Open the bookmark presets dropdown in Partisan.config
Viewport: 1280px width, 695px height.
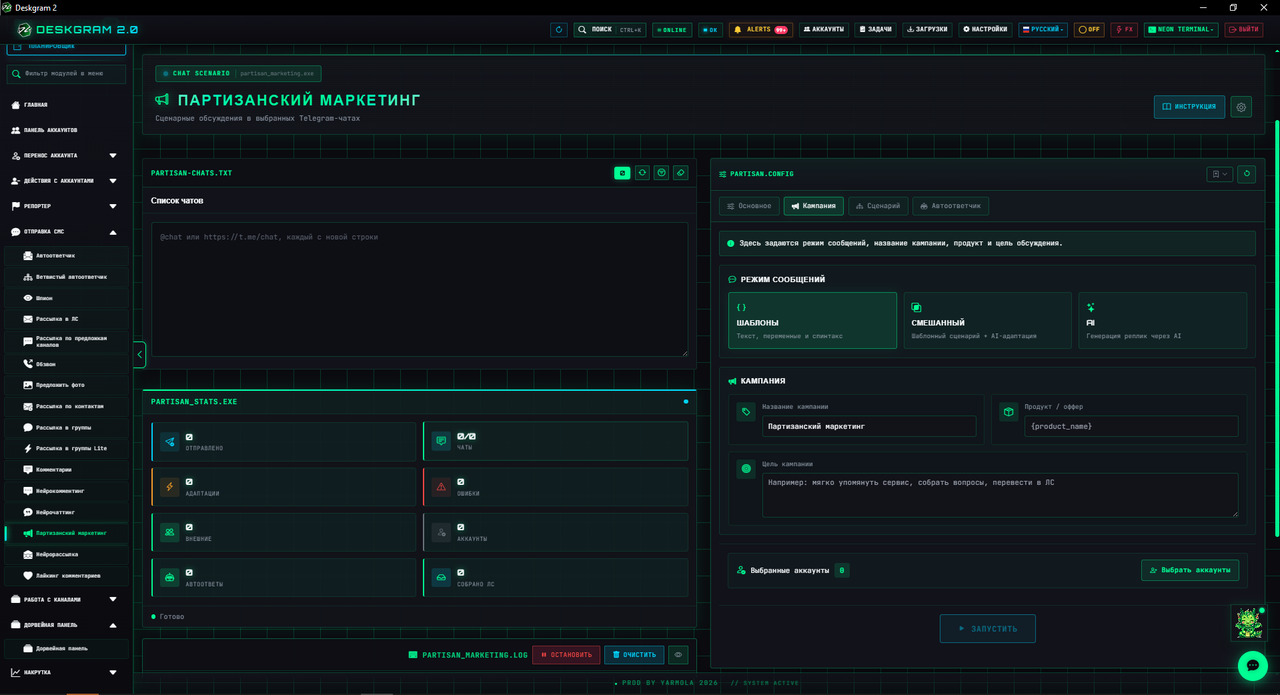(x=1220, y=174)
